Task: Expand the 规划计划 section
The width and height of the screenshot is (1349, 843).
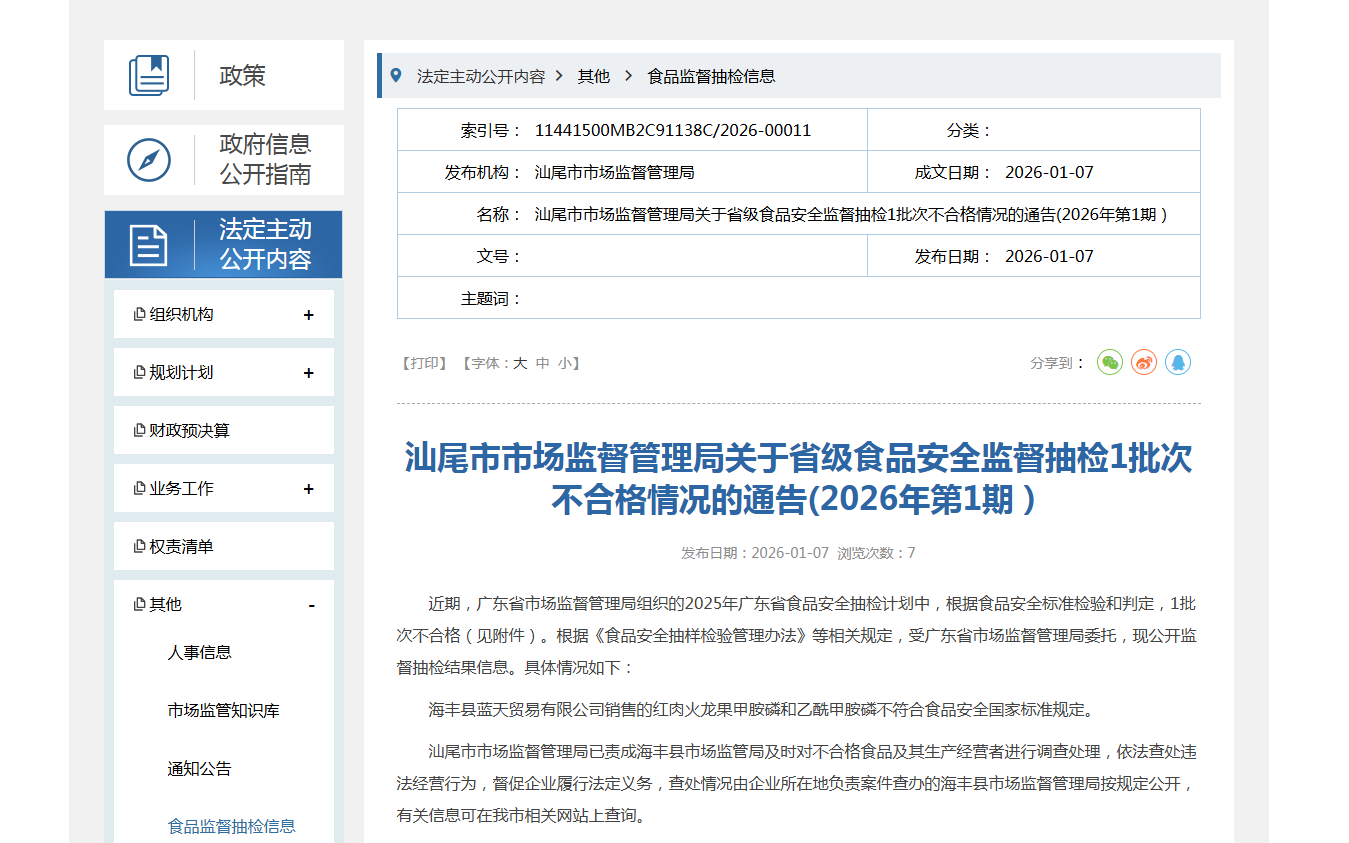Action: coord(308,373)
